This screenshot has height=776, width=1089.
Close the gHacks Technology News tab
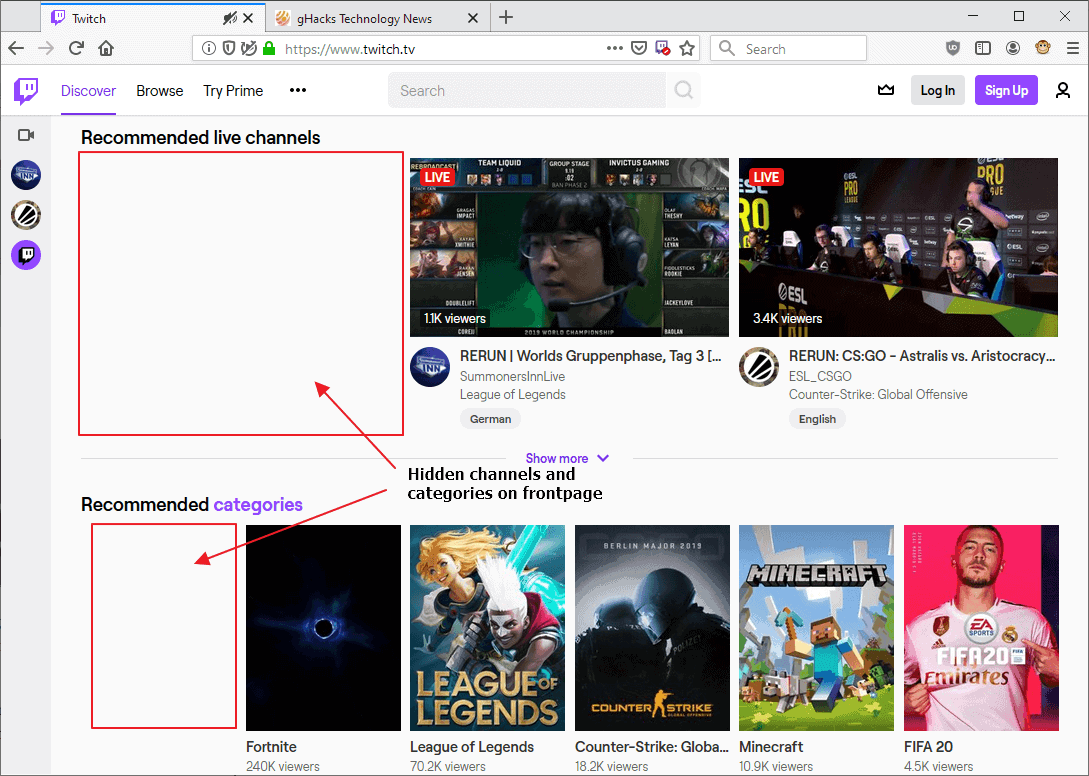point(473,19)
